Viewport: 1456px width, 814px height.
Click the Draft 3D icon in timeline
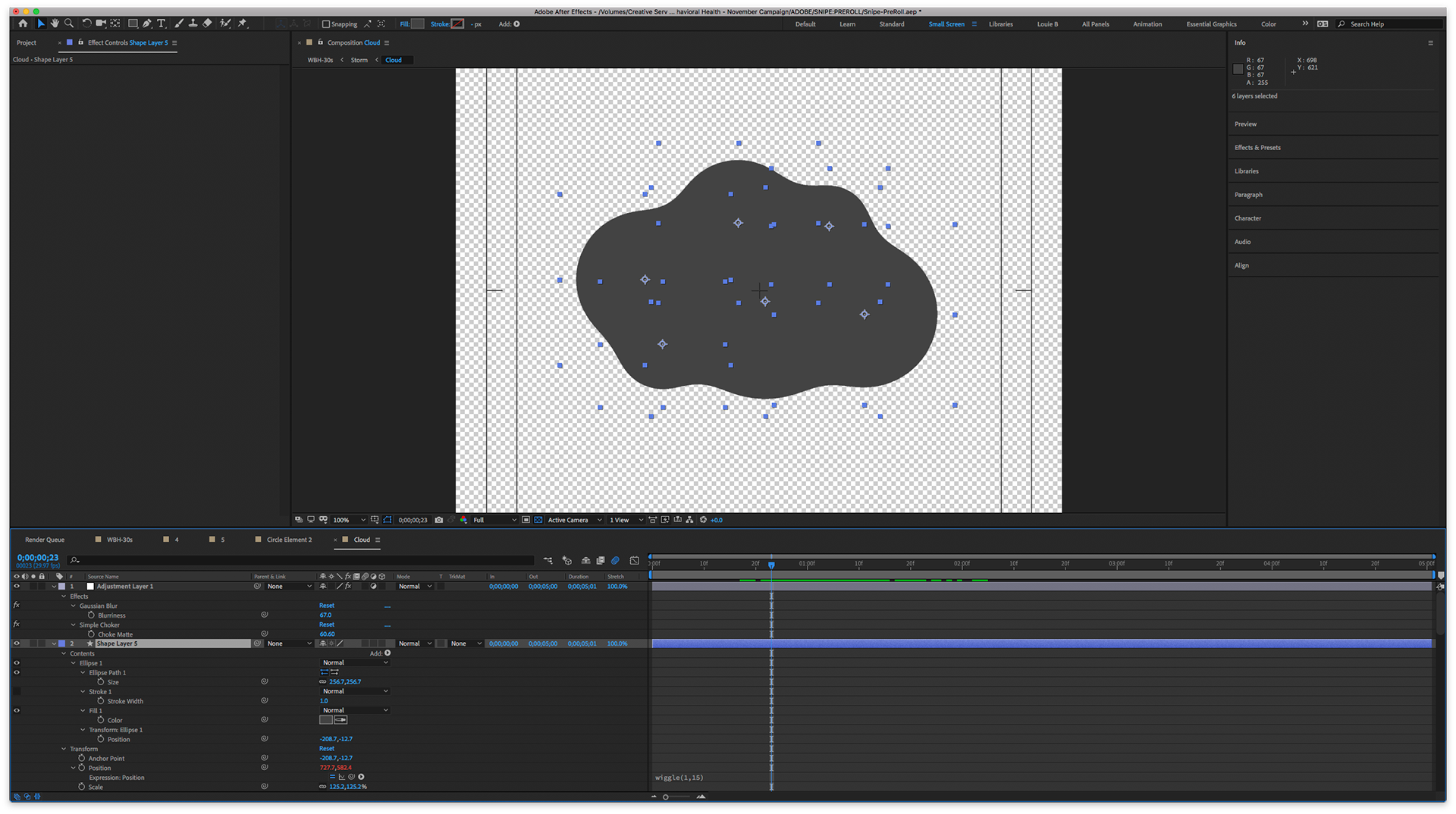click(567, 561)
